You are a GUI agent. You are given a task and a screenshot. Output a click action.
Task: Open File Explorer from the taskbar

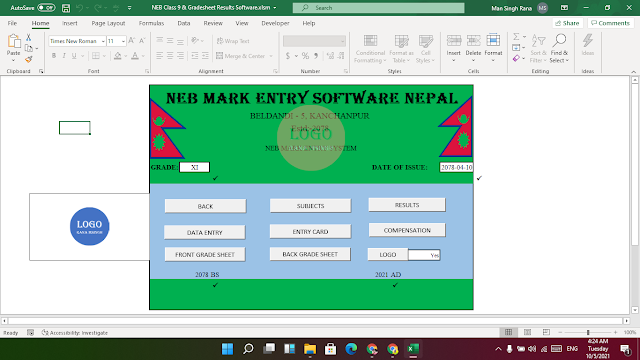coord(310,349)
